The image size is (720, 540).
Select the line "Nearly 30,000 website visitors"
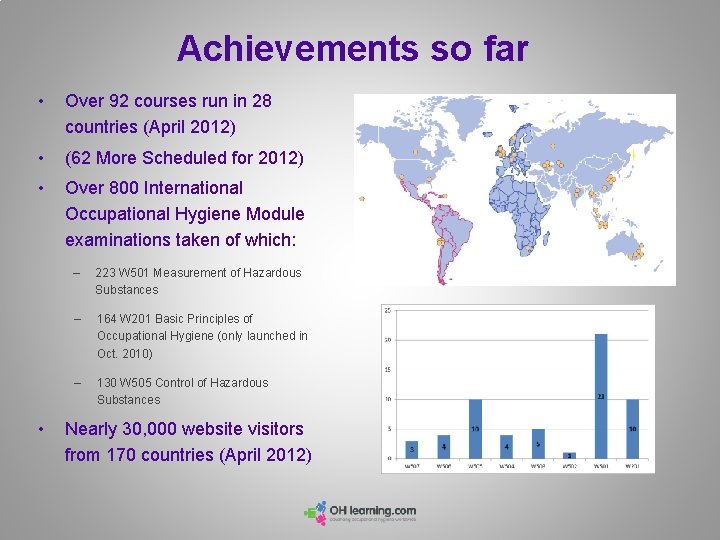click(x=184, y=429)
